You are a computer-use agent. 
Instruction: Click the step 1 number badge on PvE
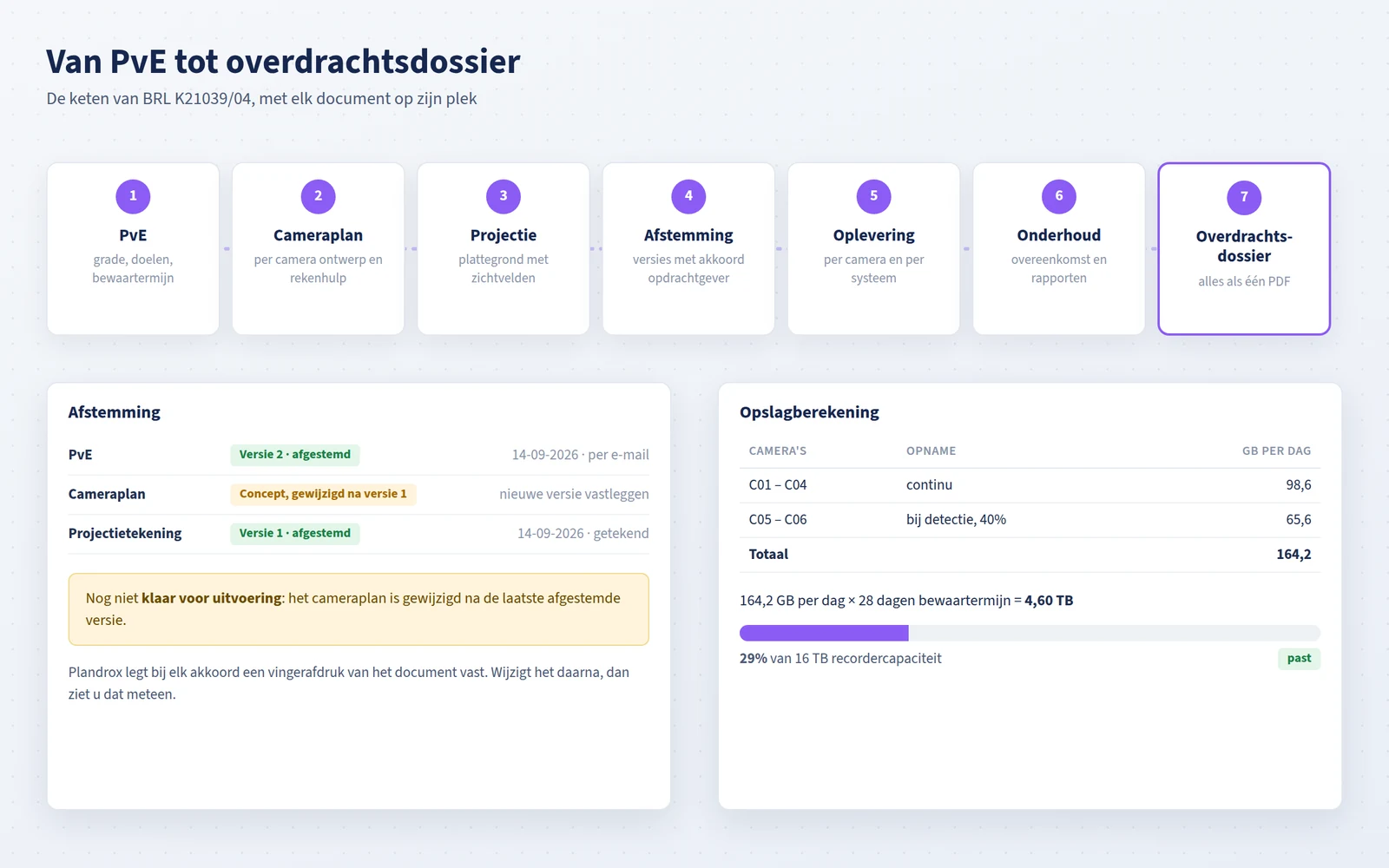(133, 196)
